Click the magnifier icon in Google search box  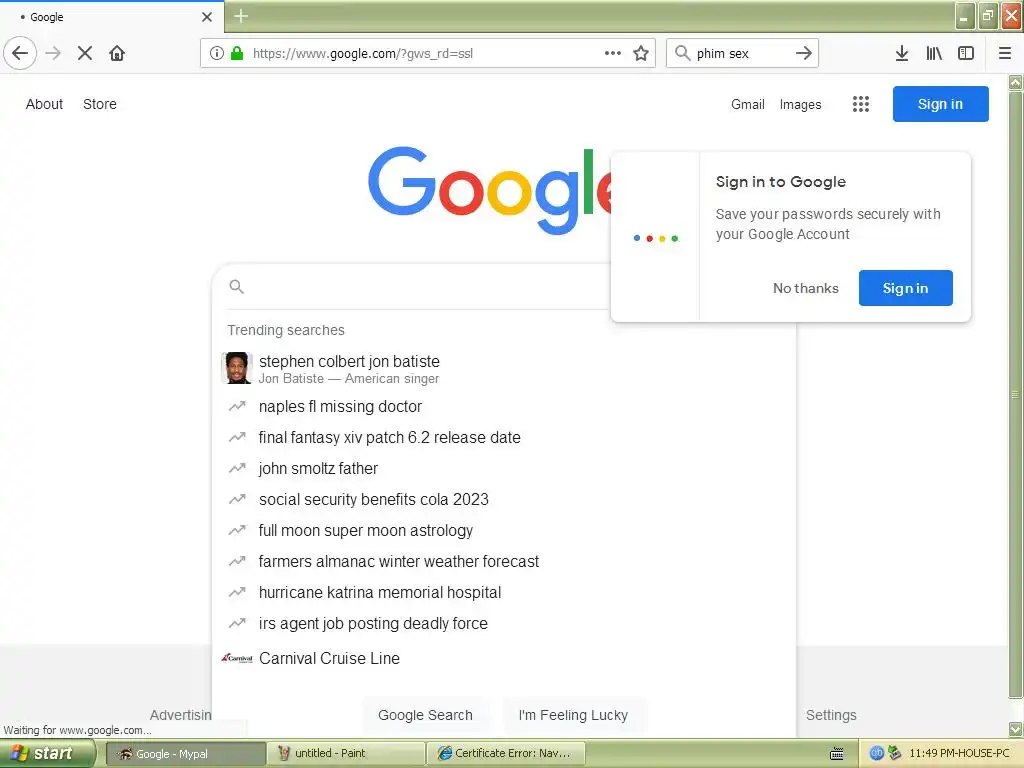pos(236,287)
